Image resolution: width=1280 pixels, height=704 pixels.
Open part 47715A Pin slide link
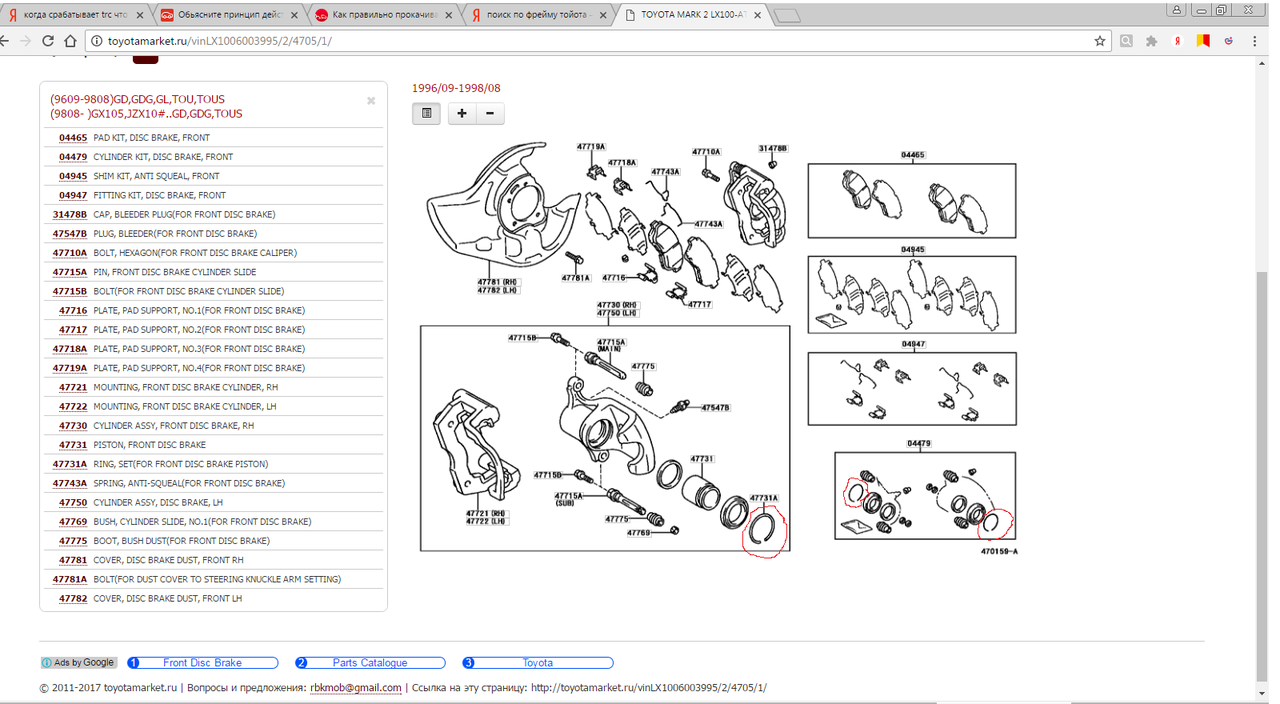70,272
